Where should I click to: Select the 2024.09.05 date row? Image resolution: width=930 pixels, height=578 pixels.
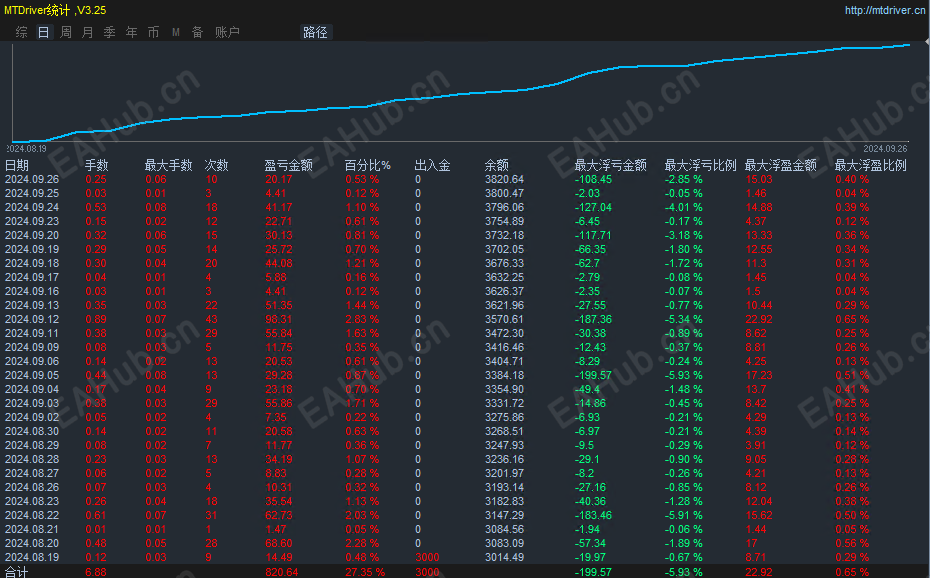(x=32, y=375)
